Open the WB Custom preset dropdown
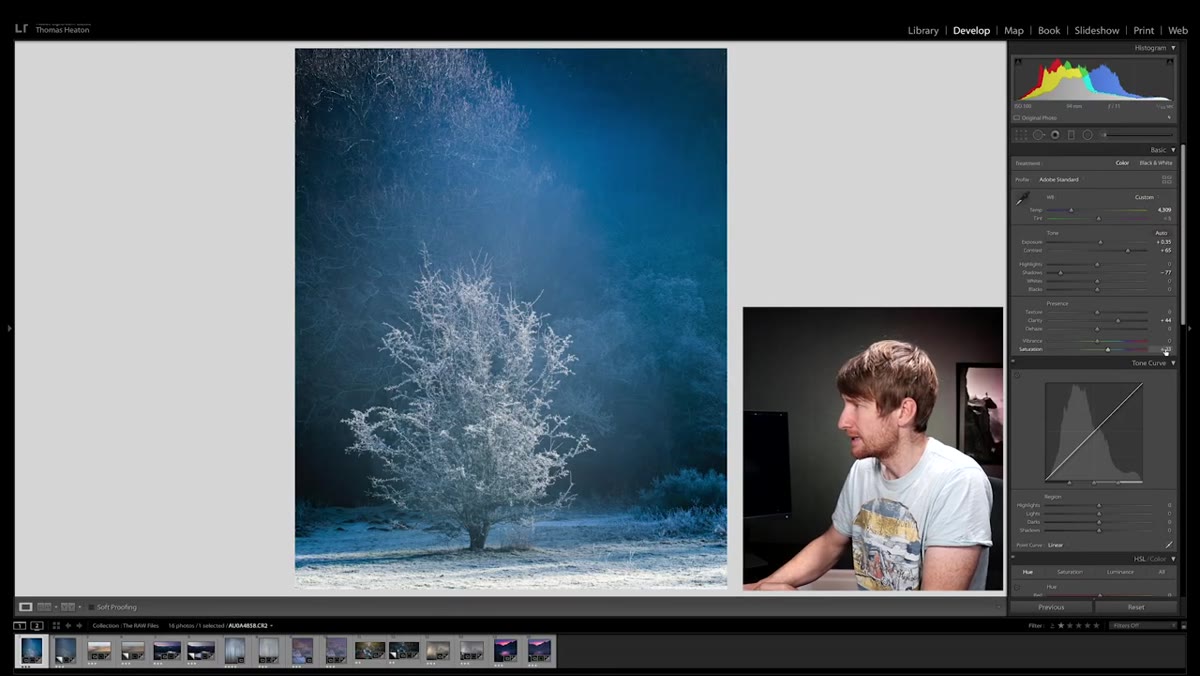This screenshot has height=676, width=1200. [x=1145, y=197]
